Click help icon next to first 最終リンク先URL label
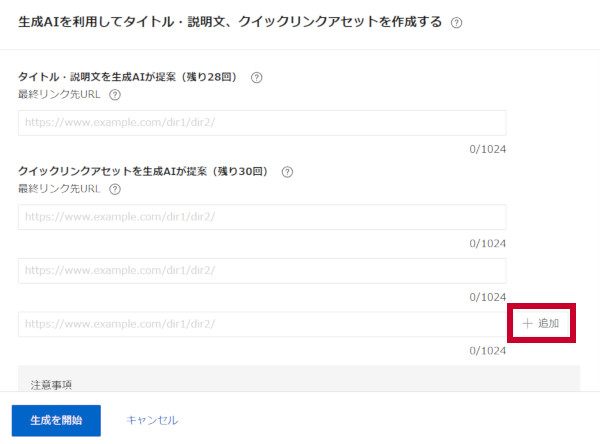Screen dimensions: 600x444 (x=115, y=95)
